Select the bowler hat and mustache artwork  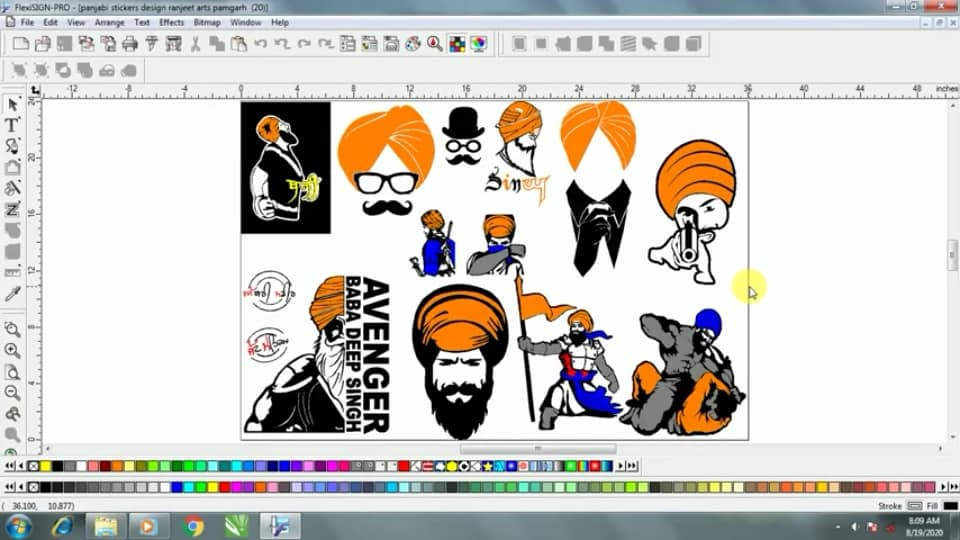click(x=463, y=137)
